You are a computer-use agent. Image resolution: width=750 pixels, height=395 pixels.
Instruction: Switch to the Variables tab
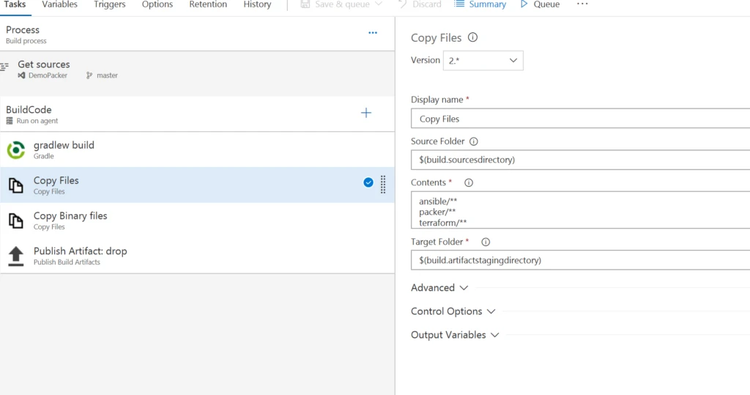(59, 4)
